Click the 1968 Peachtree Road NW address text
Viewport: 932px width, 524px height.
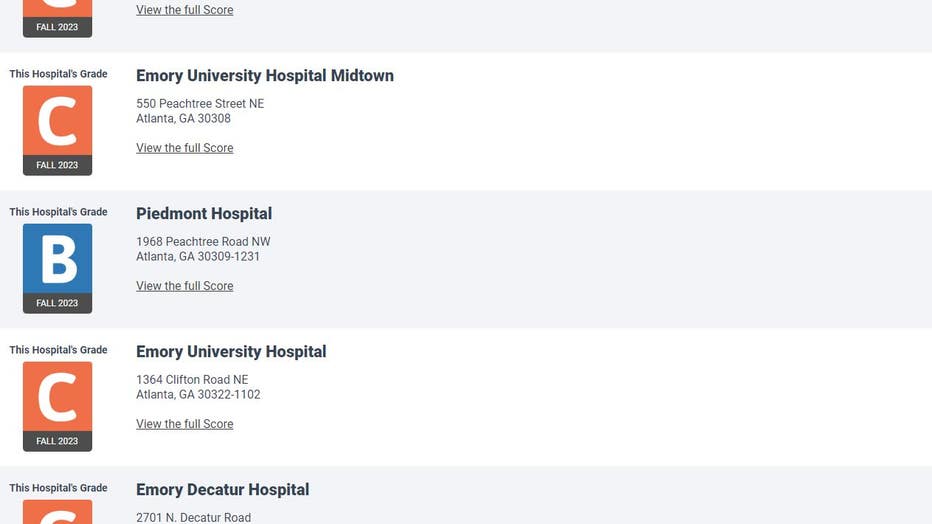pyautogui.click(x=203, y=242)
